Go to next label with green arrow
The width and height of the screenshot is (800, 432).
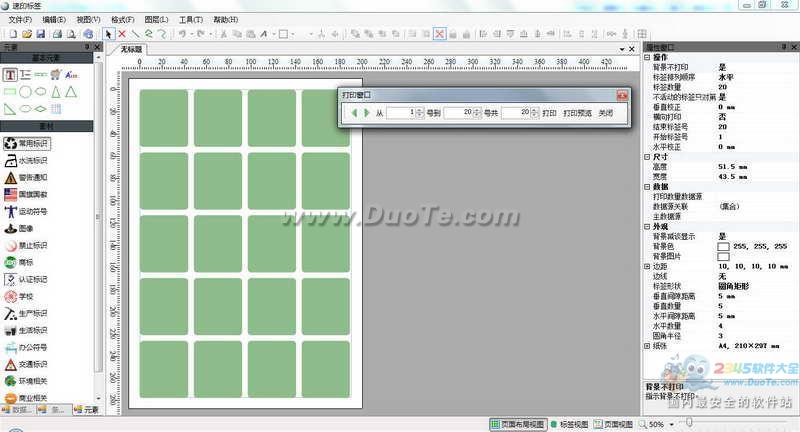366,113
